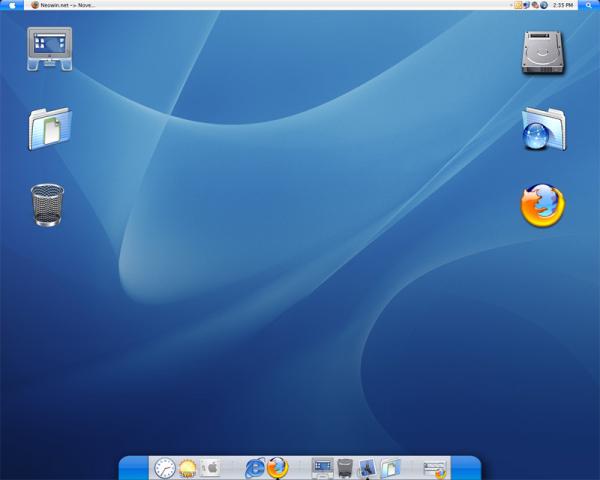
Task: Launch Firefox from the dock
Action: 277,467
